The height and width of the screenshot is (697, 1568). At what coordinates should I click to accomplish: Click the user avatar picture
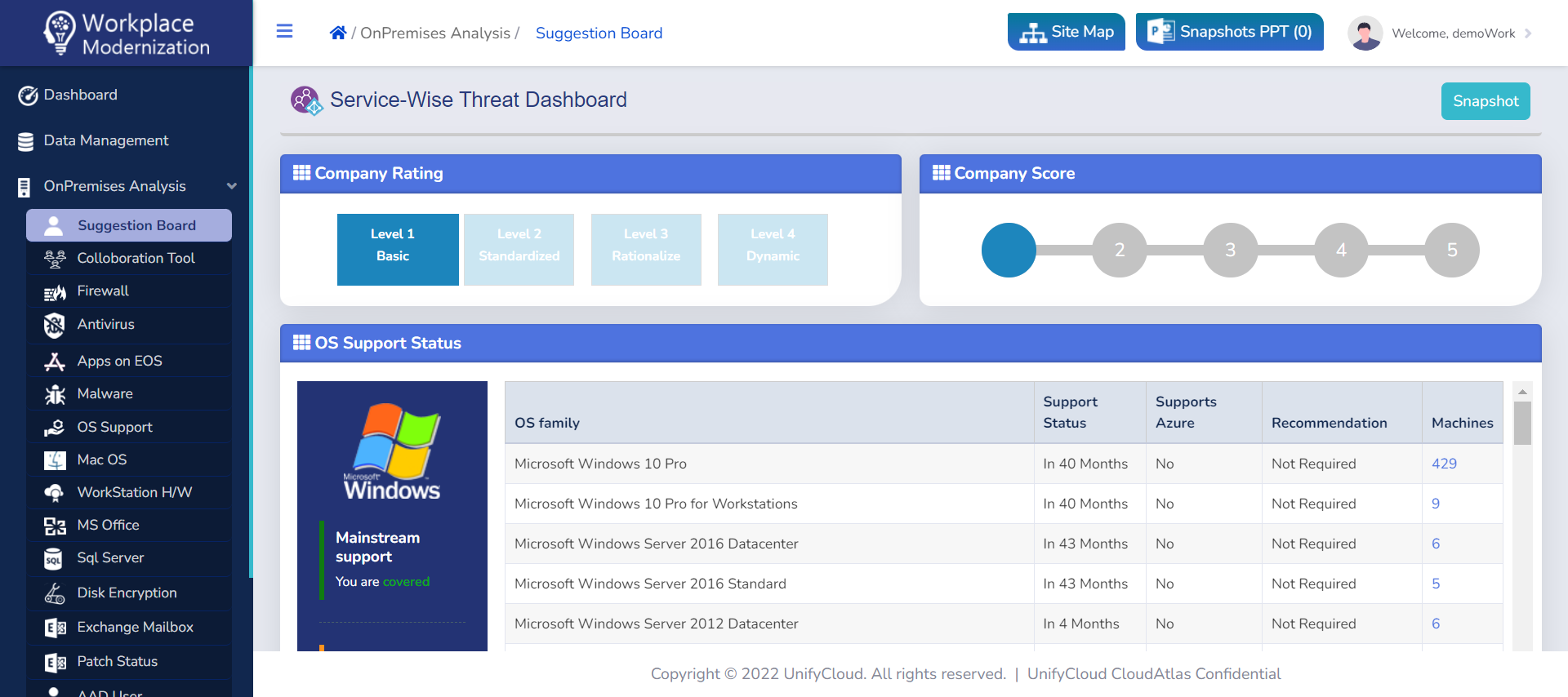coord(1365,33)
